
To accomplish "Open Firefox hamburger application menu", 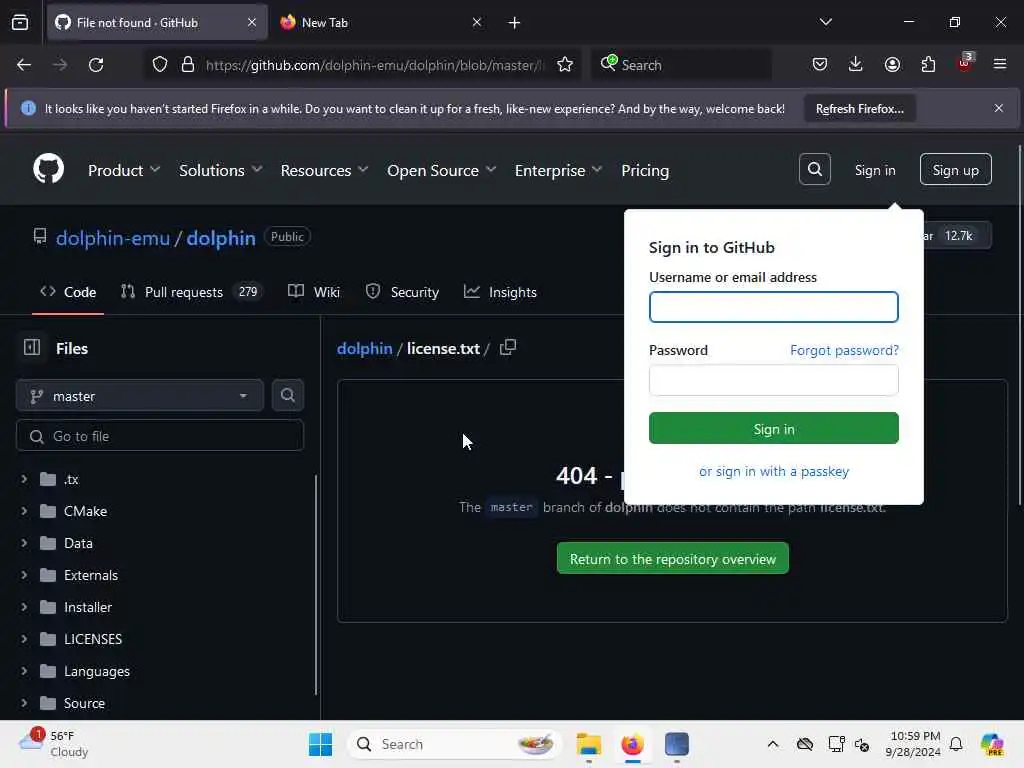I will (x=999, y=65).
